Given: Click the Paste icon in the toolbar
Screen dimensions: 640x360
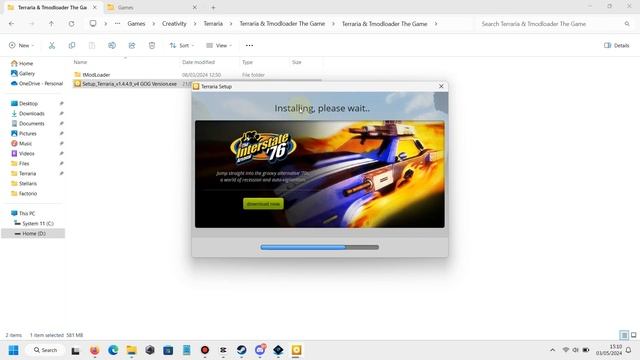Looking at the screenshot, I should (92, 45).
